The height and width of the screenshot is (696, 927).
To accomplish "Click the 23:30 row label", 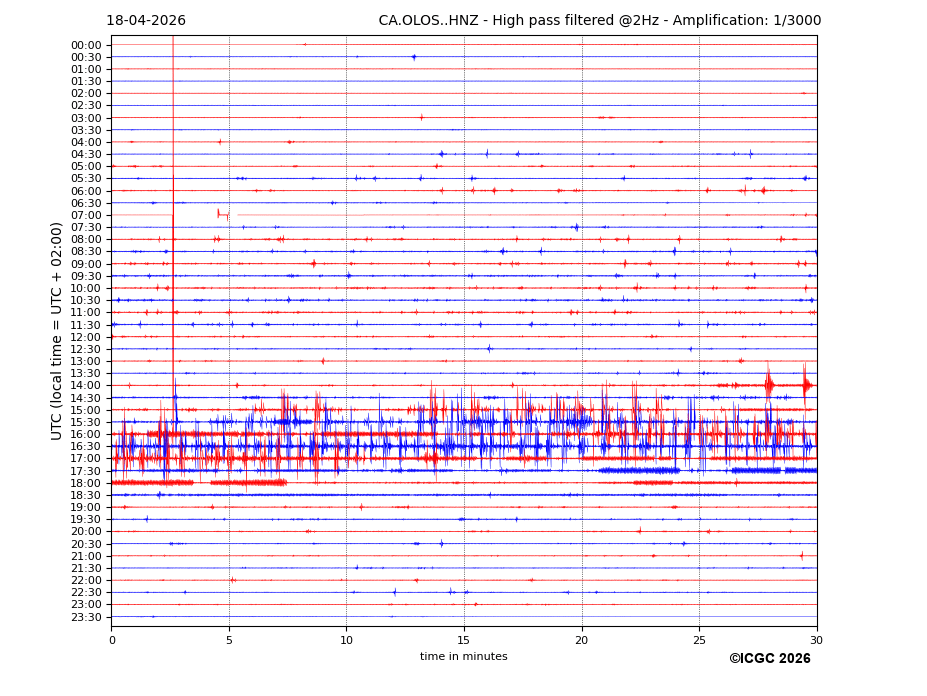I will point(86,617).
